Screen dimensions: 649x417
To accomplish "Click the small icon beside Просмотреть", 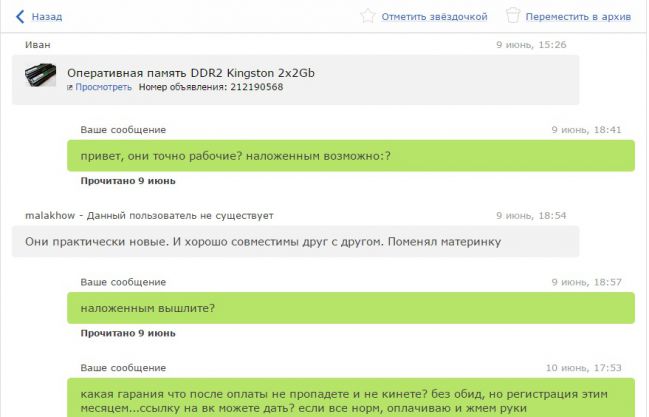I will coord(70,87).
